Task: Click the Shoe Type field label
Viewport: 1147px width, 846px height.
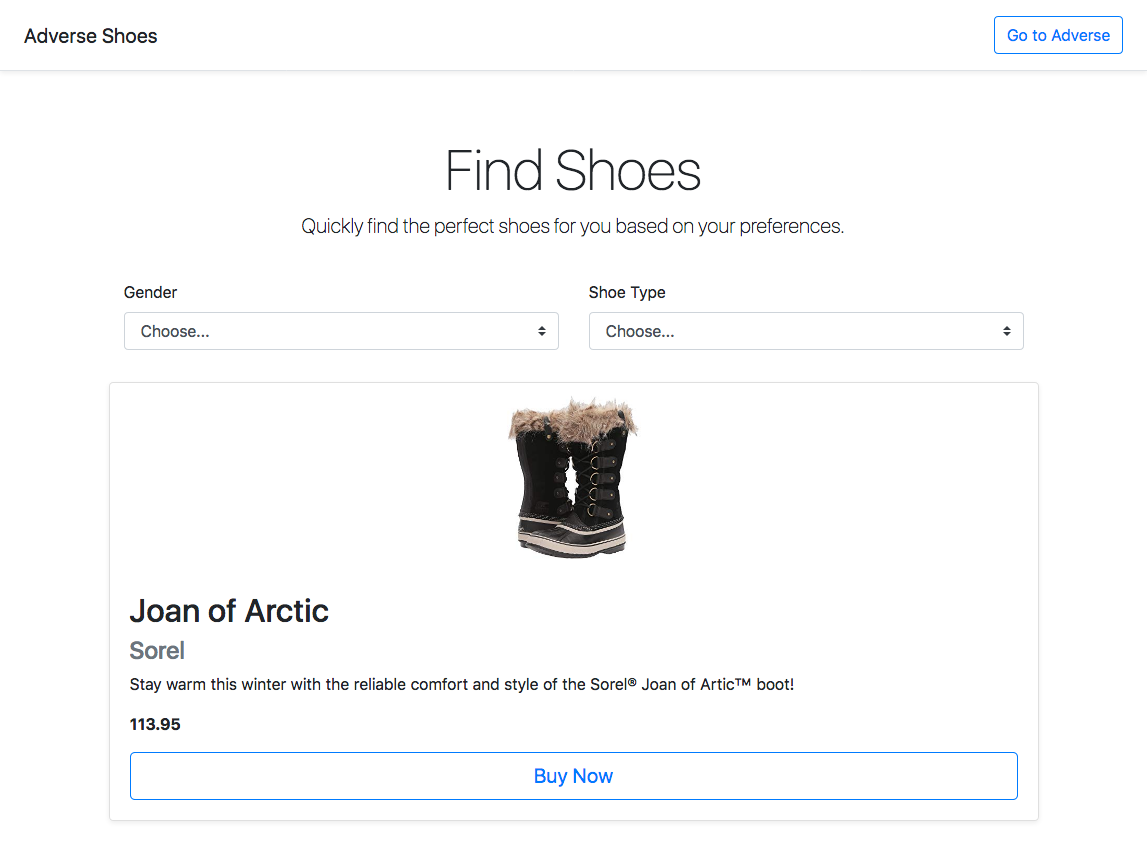Action: tap(627, 292)
